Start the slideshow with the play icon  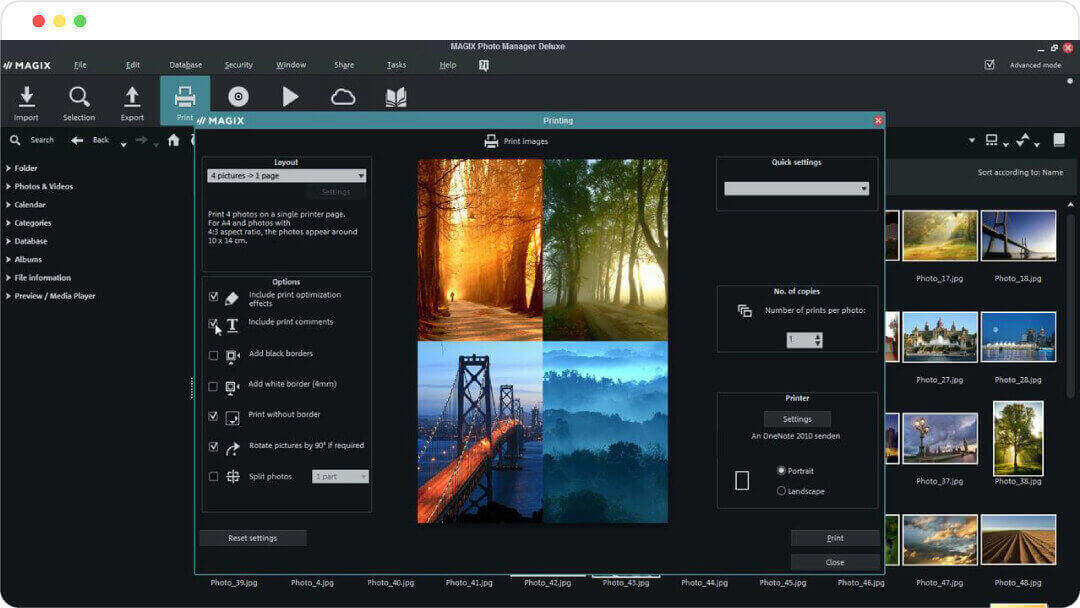291,96
